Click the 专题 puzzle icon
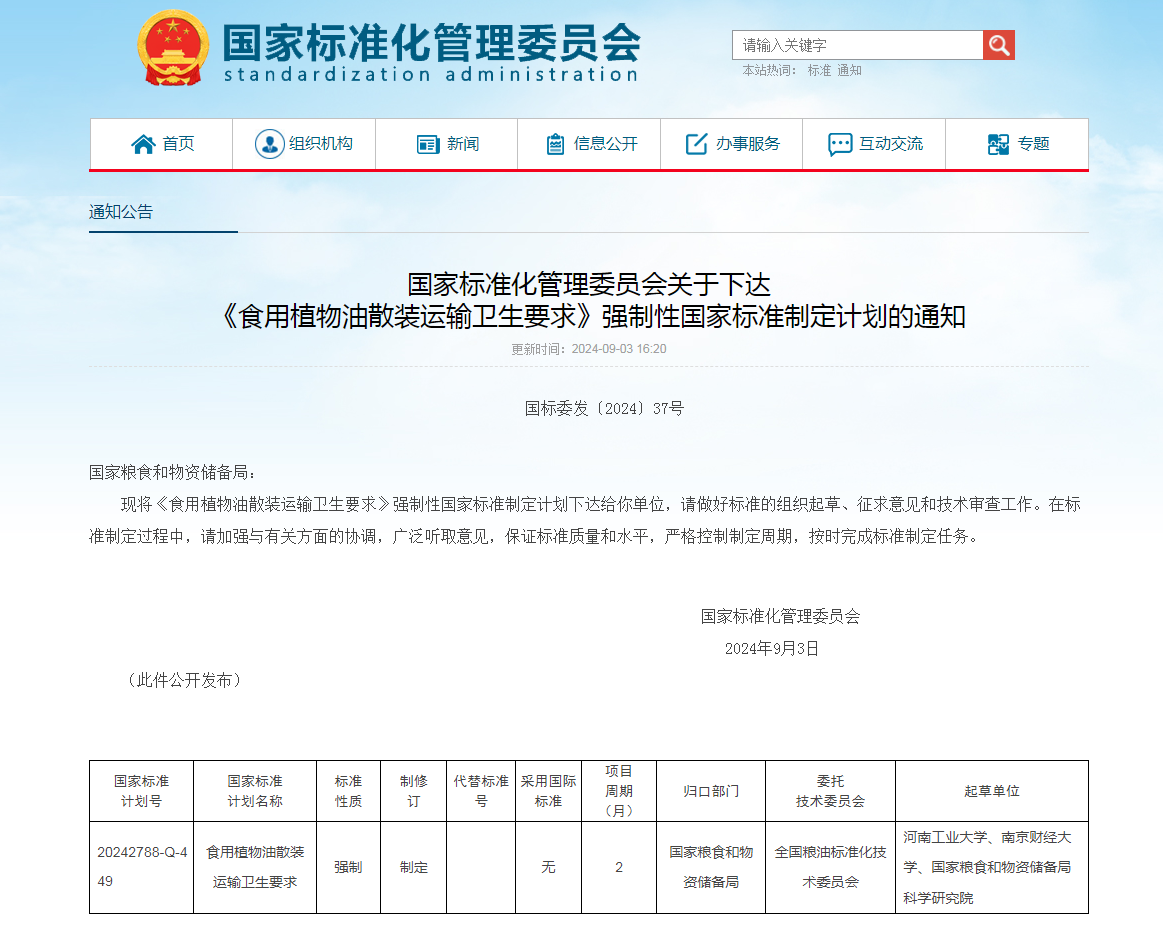The width and height of the screenshot is (1163, 938). click(x=998, y=144)
